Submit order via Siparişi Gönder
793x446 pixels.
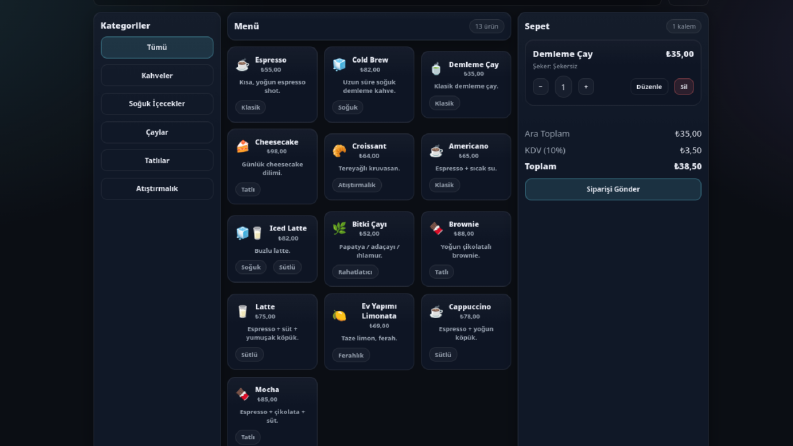(613, 189)
